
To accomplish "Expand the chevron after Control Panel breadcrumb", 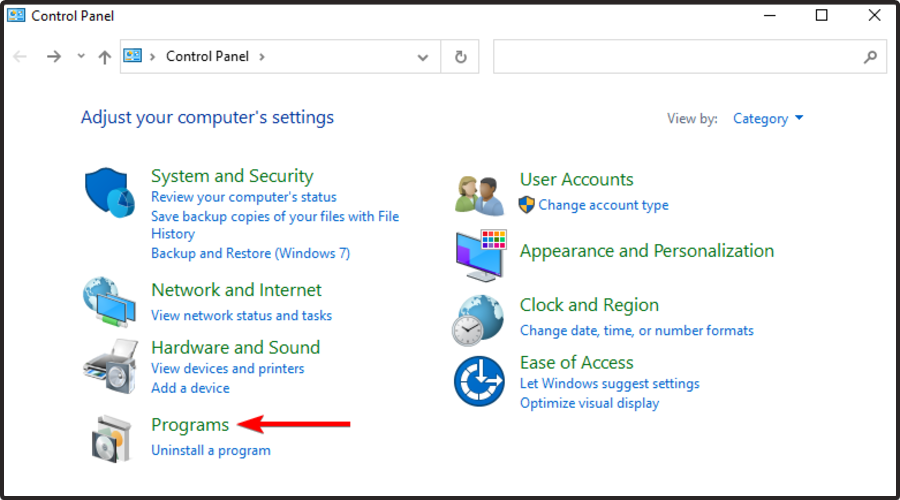I will (x=262, y=57).
